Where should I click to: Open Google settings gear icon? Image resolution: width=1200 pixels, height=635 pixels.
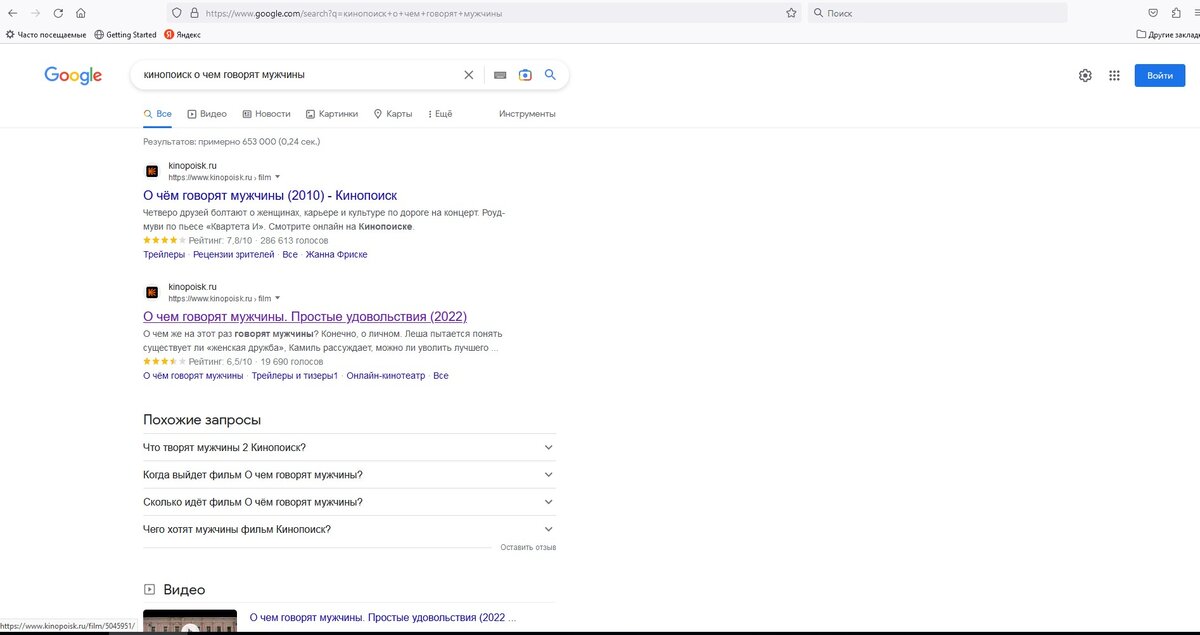[x=1085, y=75]
